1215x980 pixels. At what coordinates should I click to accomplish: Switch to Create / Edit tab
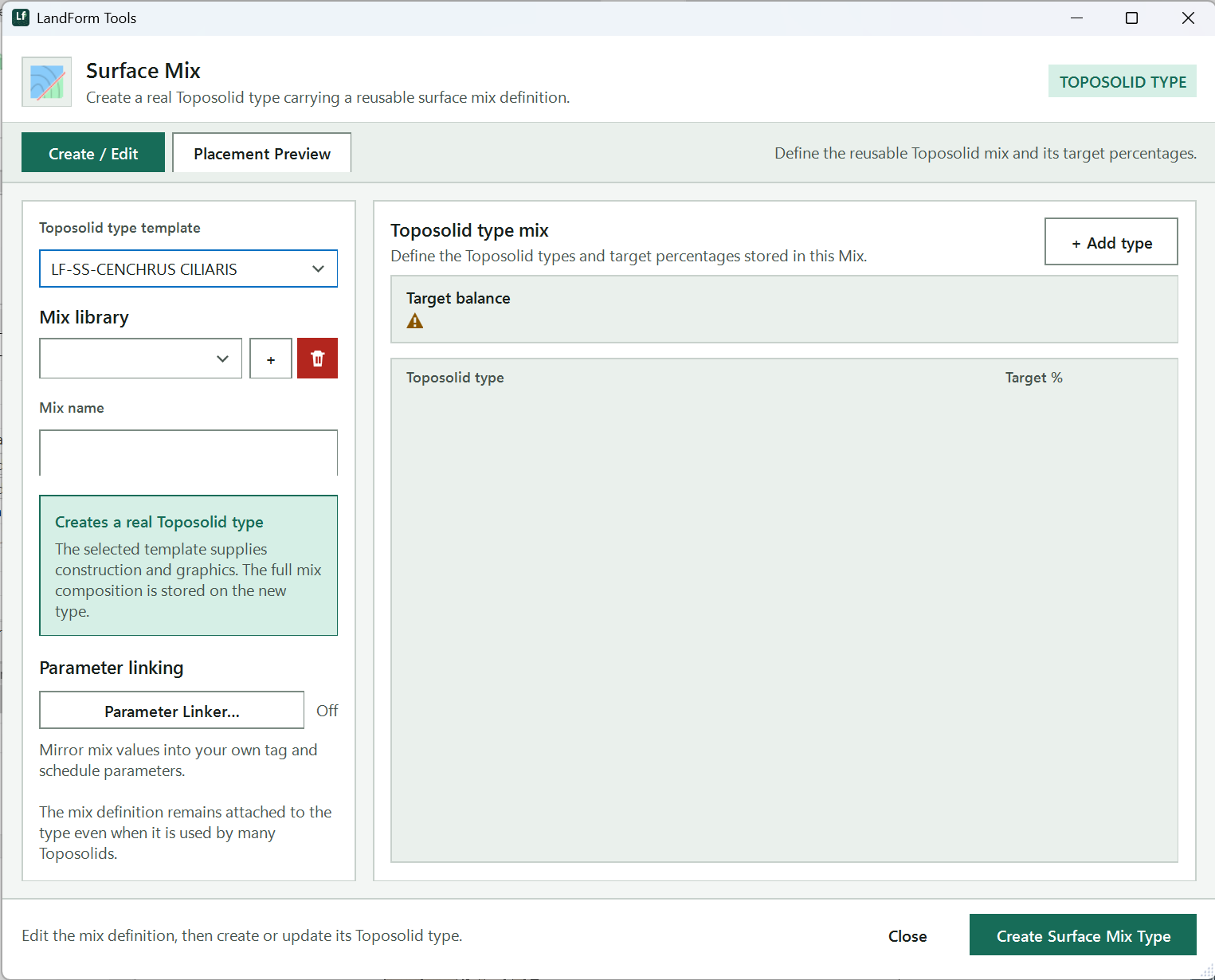click(x=93, y=153)
